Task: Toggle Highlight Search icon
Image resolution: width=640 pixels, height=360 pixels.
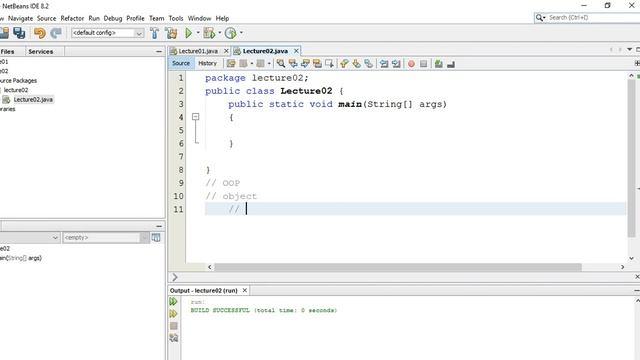Action: tap(317, 64)
